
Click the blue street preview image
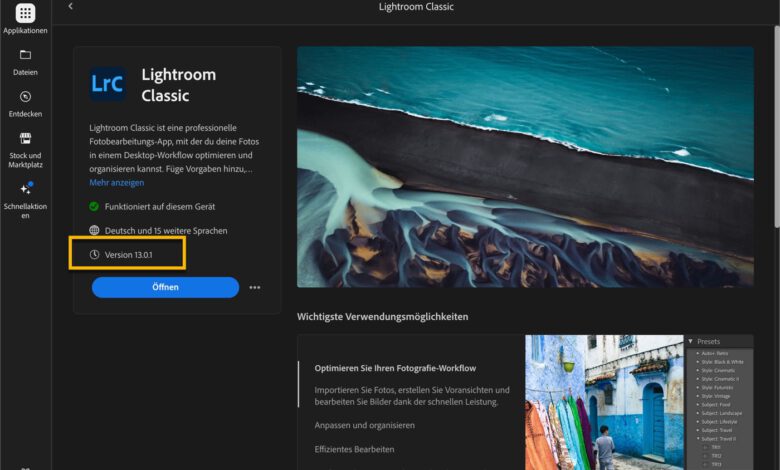point(604,402)
